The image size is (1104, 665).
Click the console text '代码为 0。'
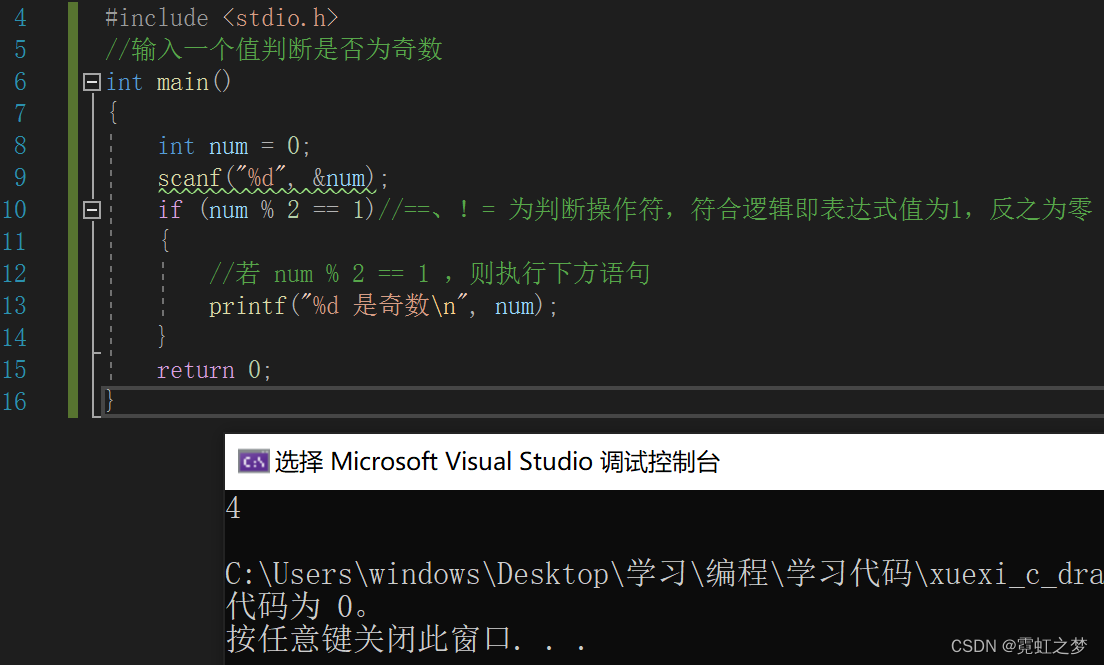coord(296,607)
